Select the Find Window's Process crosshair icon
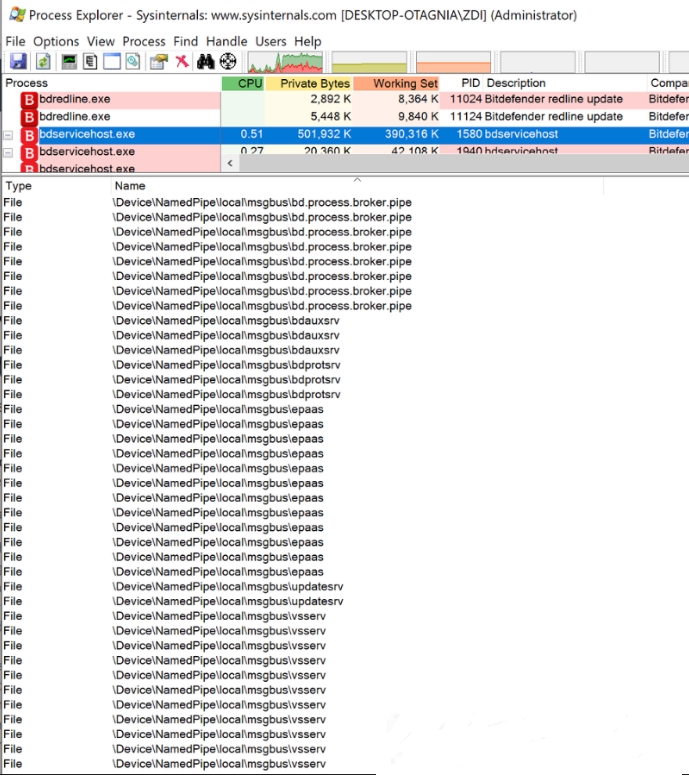689x777 pixels. pos(228,61)
